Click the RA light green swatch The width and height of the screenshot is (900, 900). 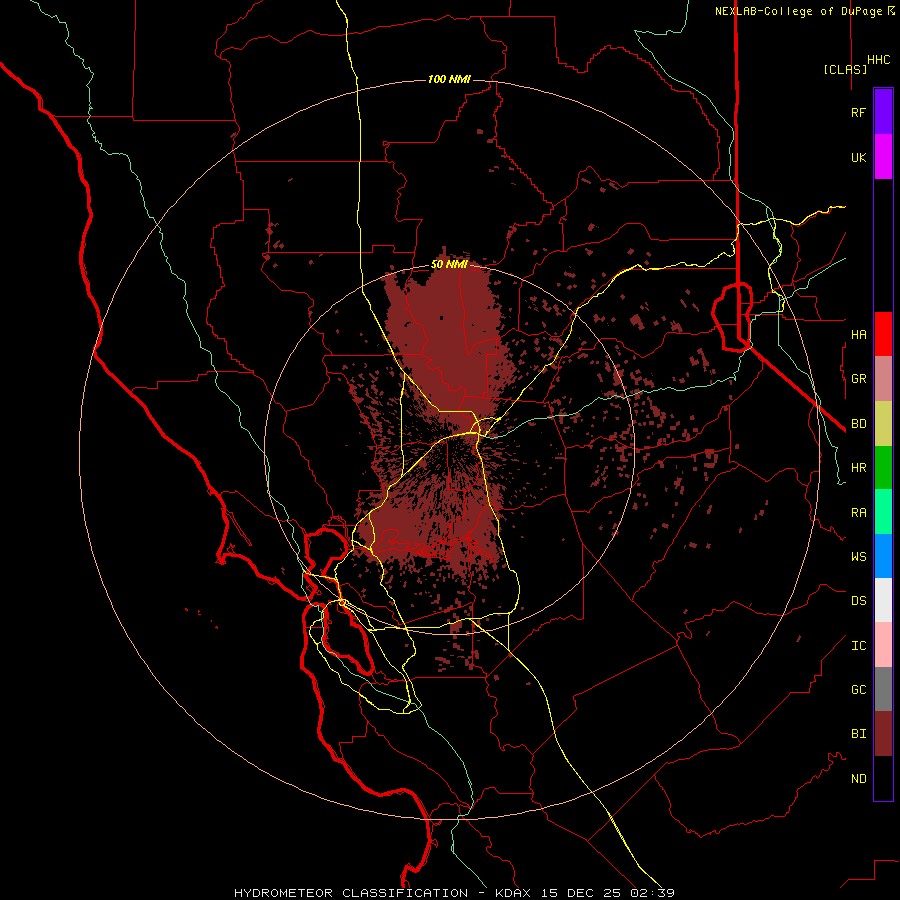pos(883,512)
